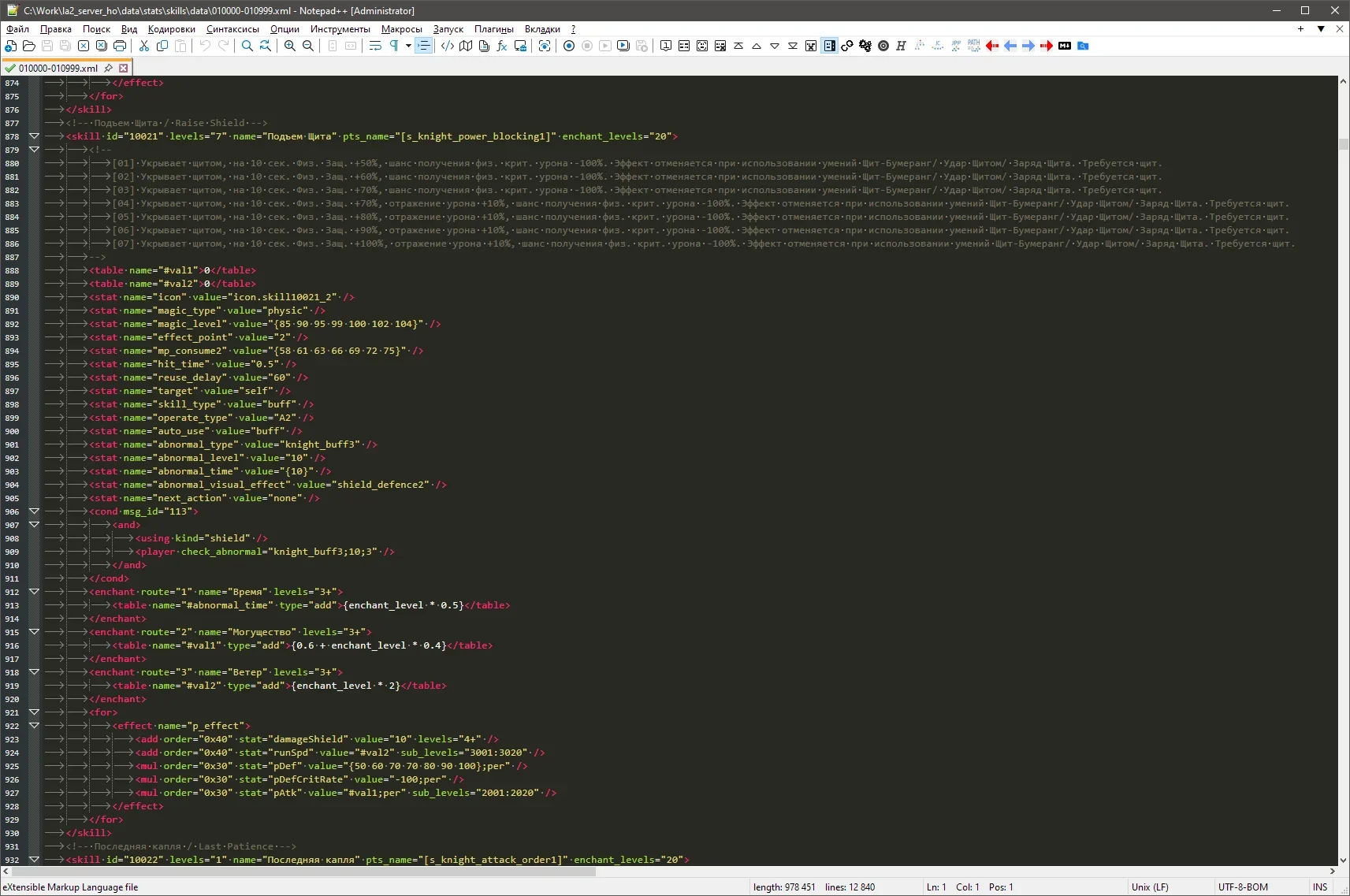The width and height of the screenshot is (1350, 896).
Task: Click Unix (LF) in the status bar
Action: pos(1150,887)
